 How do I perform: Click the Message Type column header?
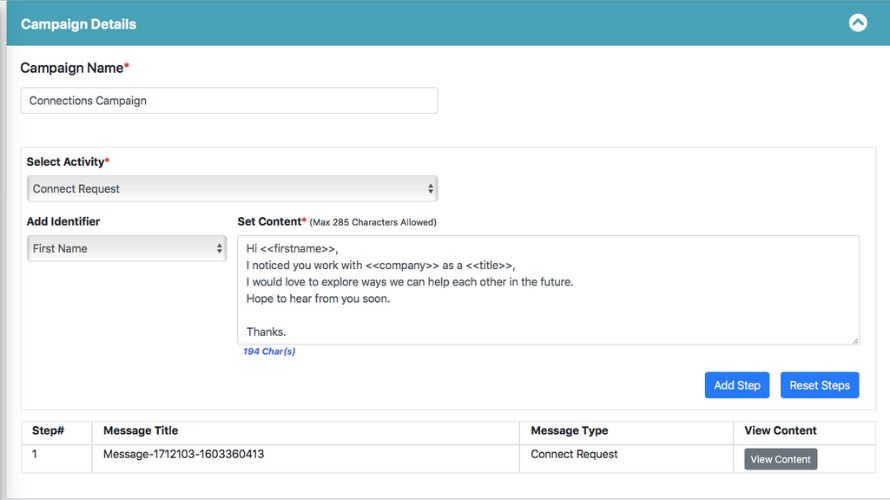[569, 431]
